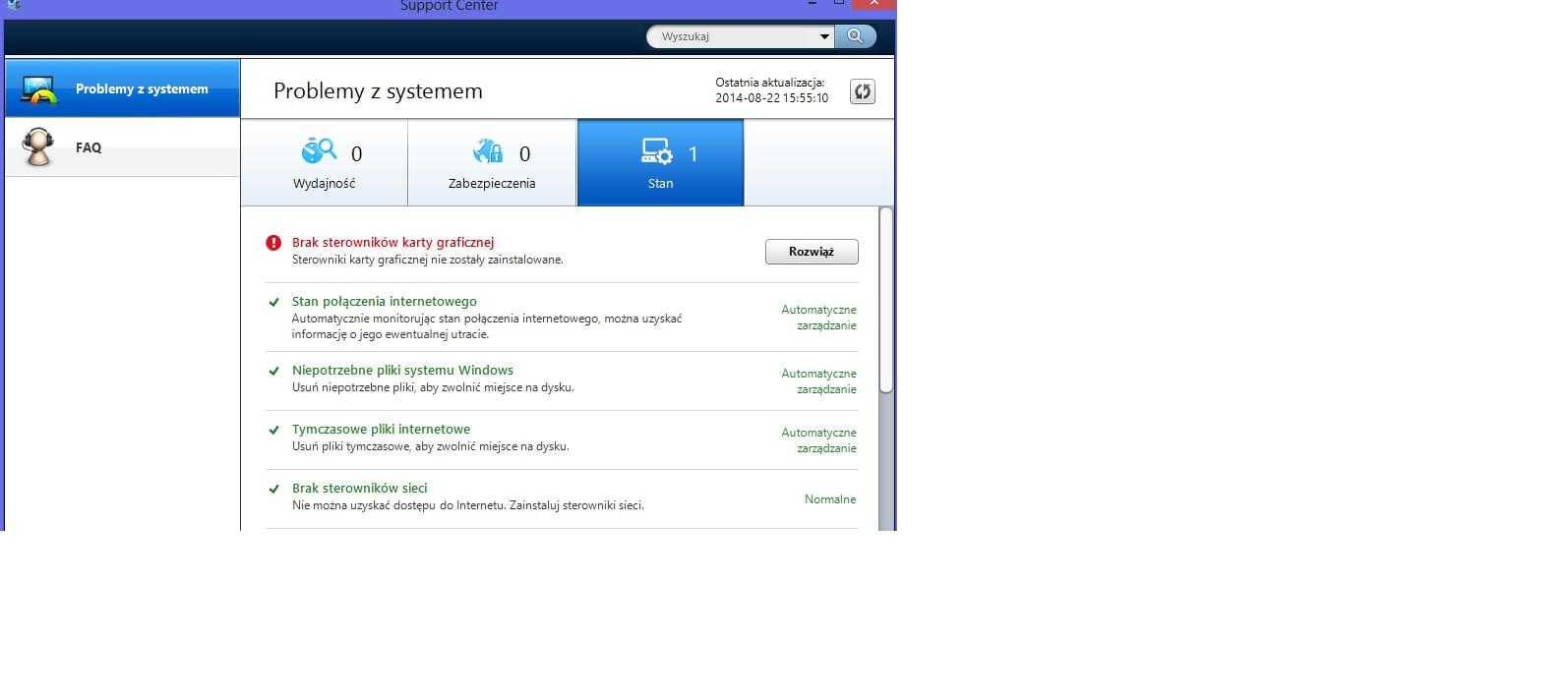Click the FAQ headset person icon
Screen dimensions: 1568x700
pos(38,147)
